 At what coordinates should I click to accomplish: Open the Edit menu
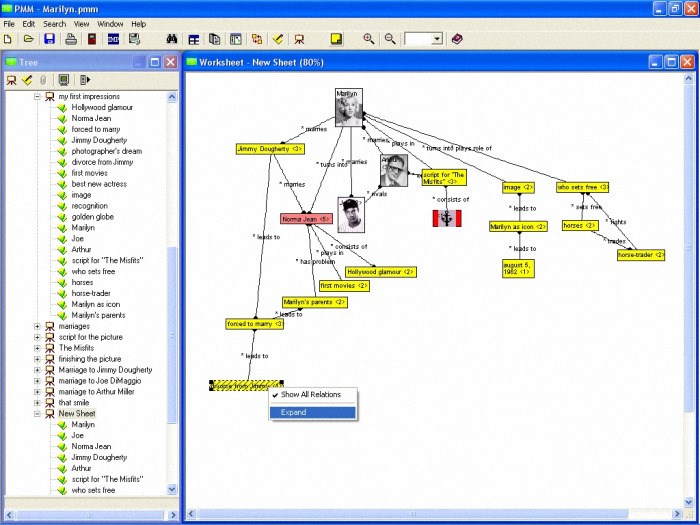pos(29,24)
